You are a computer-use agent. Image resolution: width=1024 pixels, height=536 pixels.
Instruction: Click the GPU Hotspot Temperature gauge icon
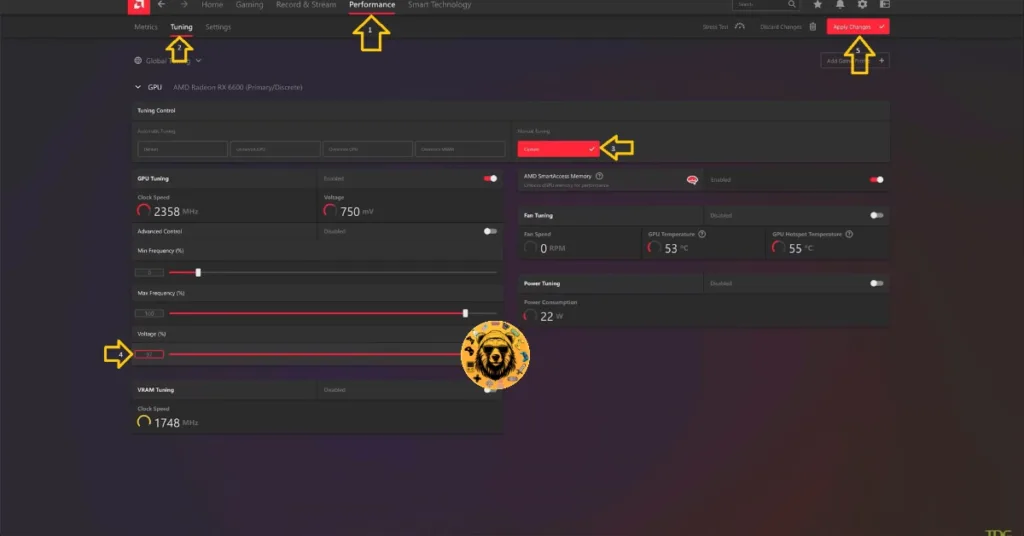(778, 247)
